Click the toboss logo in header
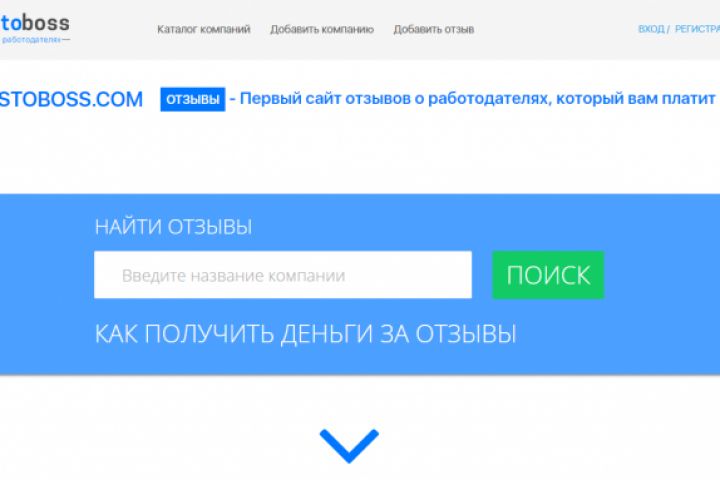The image size is (720, 480). [35, 29]
